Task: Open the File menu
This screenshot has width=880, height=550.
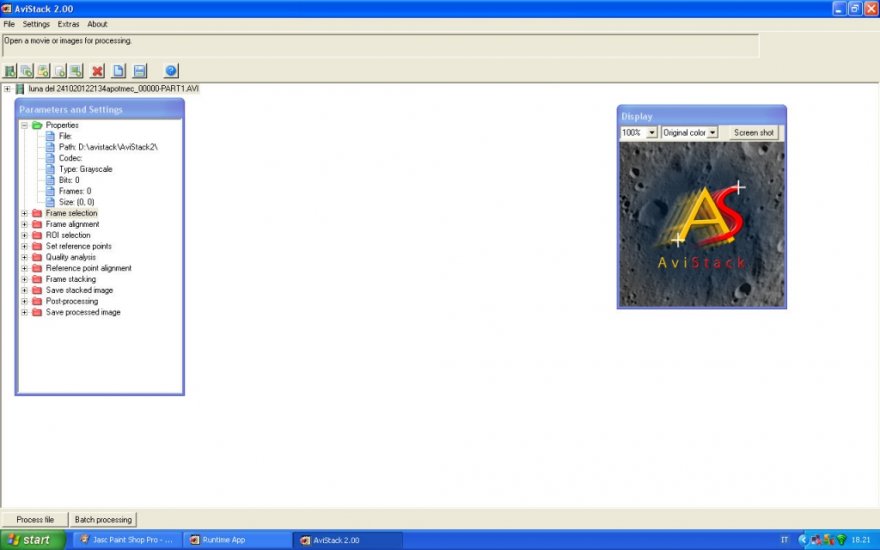Action: click(x=9, y=24)
